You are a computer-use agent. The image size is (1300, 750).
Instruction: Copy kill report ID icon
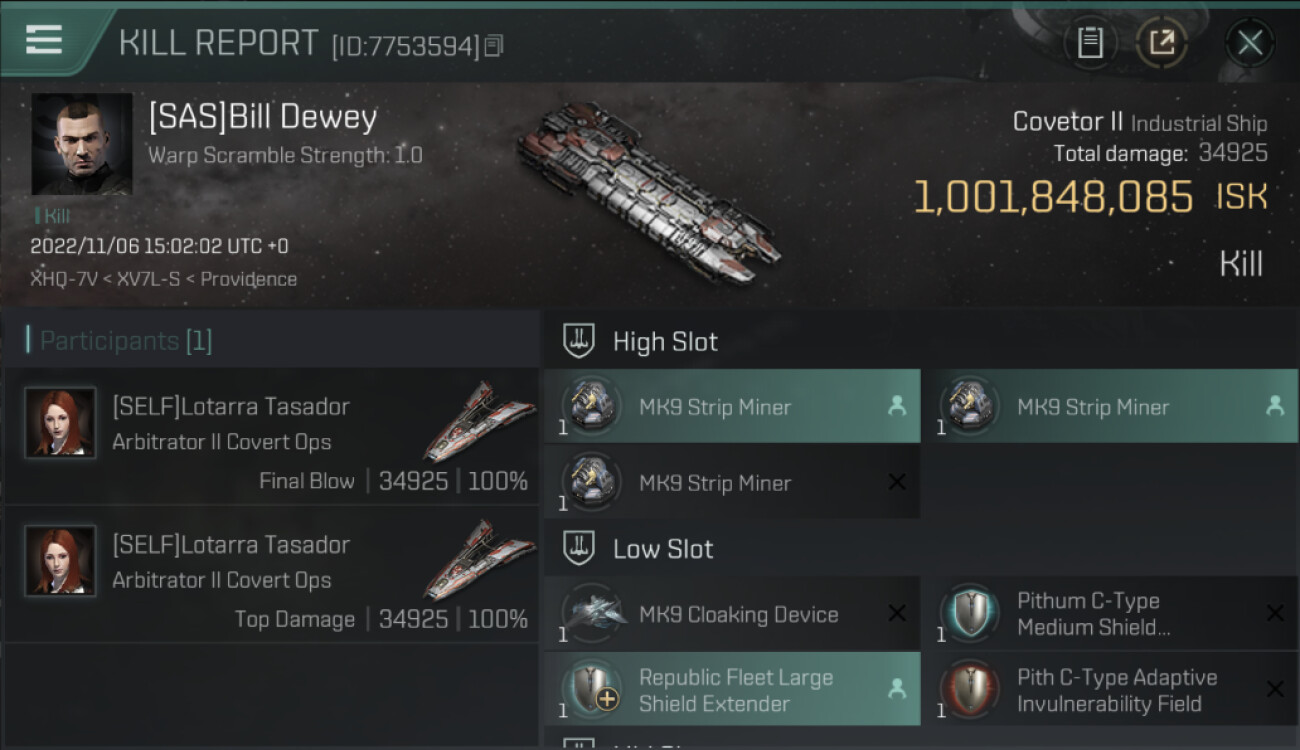point(495,46)
